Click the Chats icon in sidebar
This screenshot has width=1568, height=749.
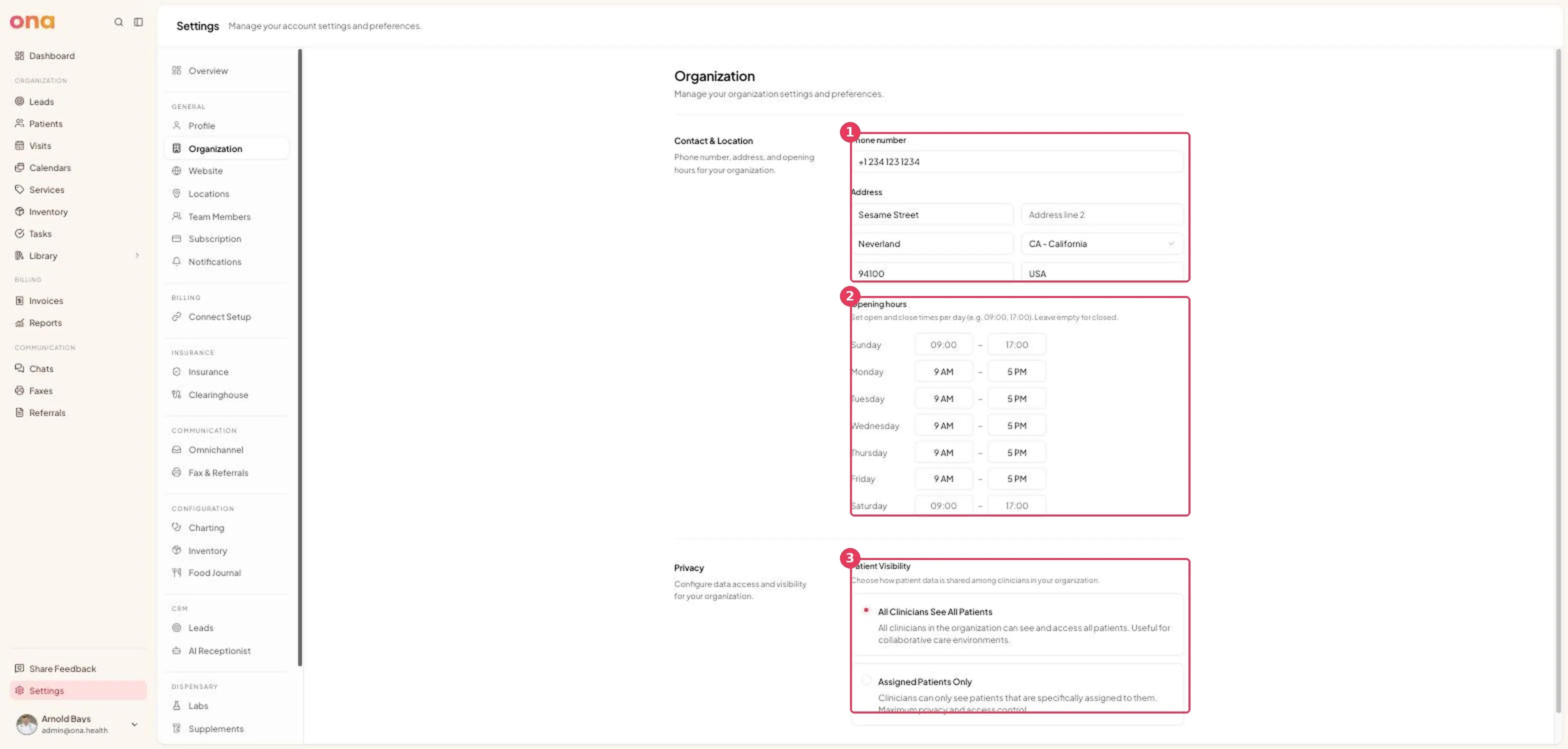(x=19, y=368)
